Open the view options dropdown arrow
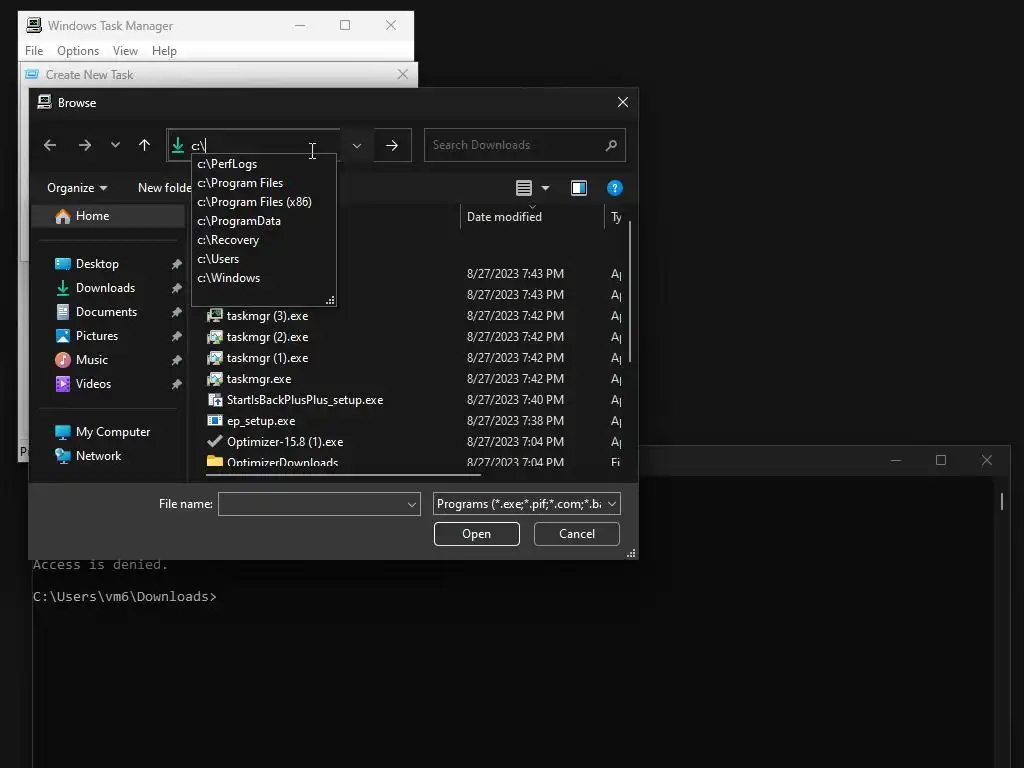Viewport: 1024px width, 768px height. (x=545, y=188)
